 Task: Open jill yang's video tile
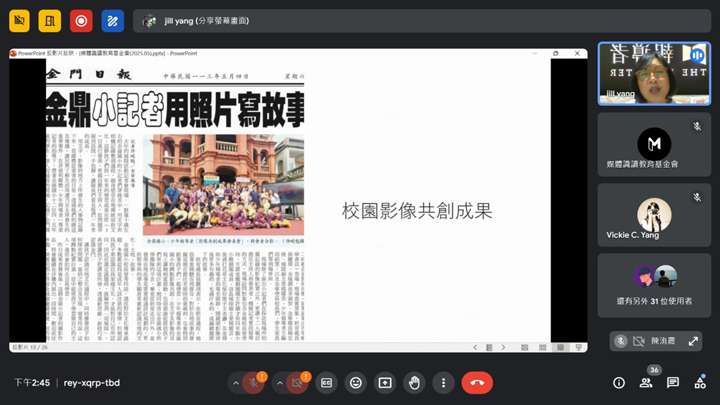pos(654,74)
